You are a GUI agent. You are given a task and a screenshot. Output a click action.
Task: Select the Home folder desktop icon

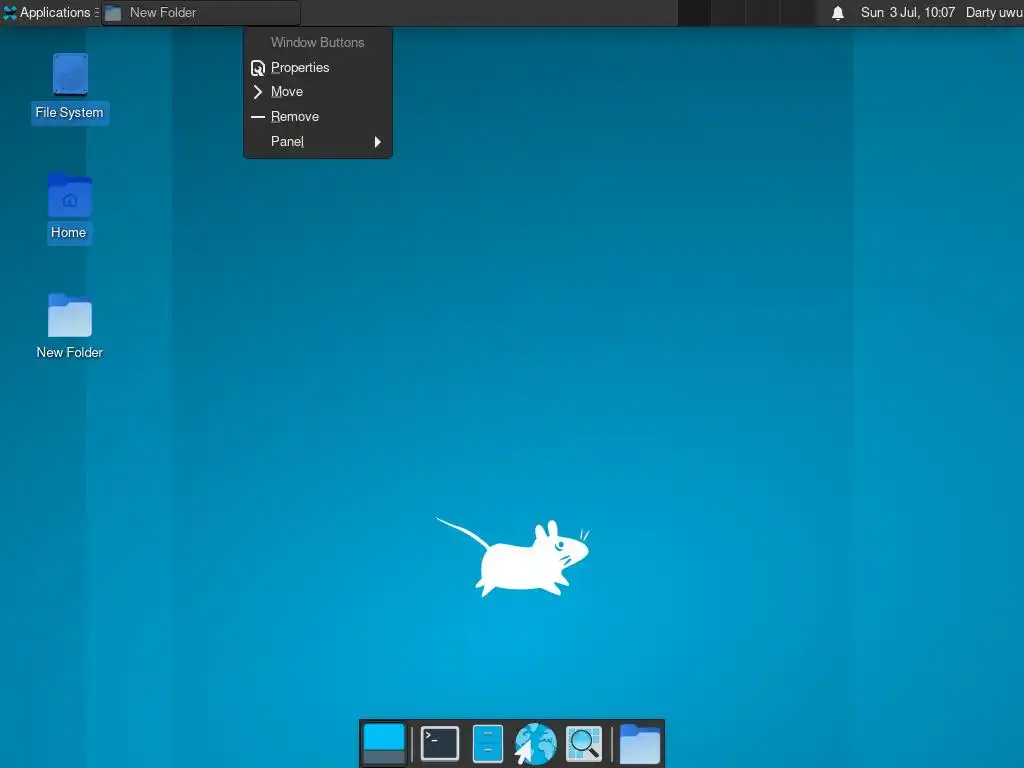coord(70,195)
